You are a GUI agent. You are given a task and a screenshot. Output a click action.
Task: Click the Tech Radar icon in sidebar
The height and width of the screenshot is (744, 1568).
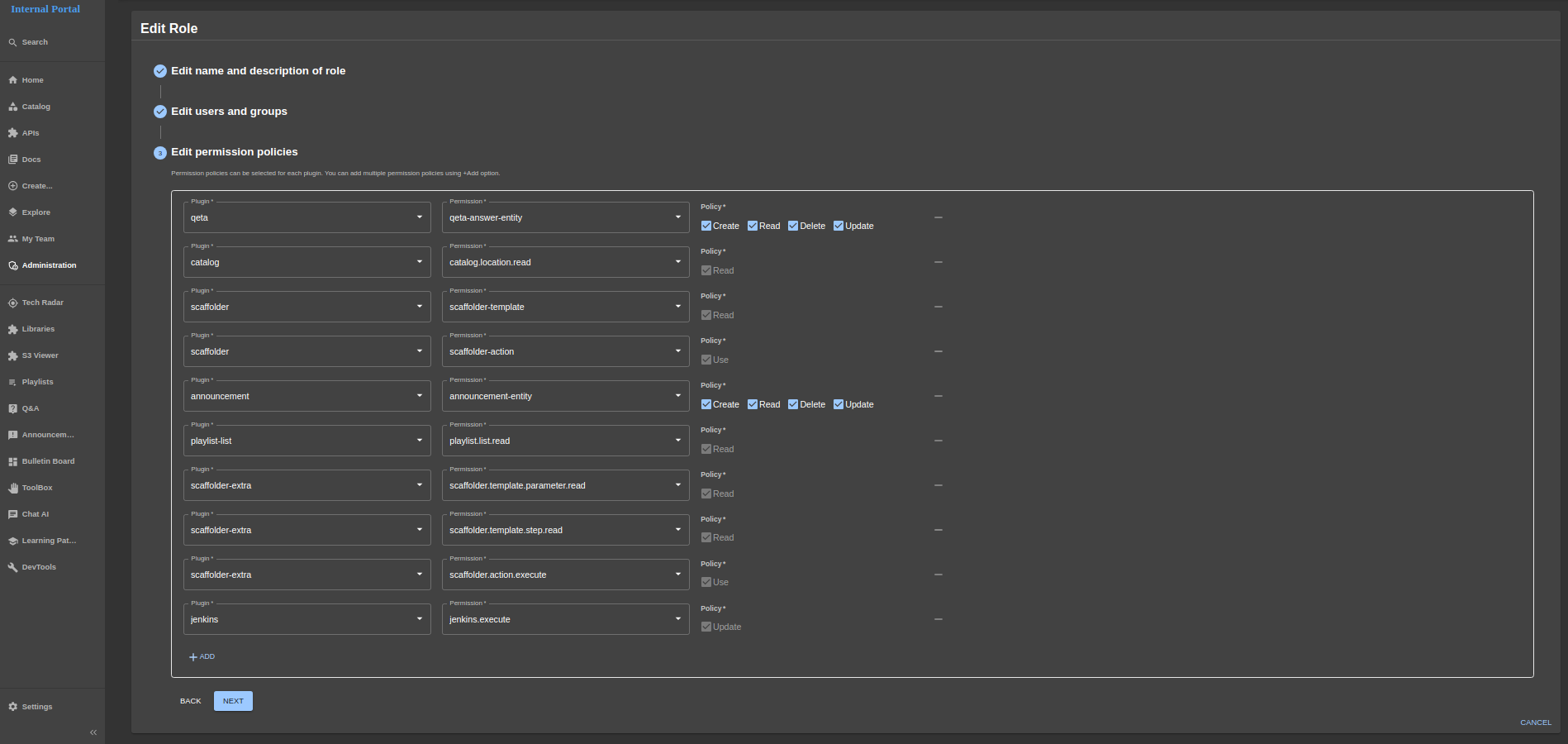[x=12, y=303]
